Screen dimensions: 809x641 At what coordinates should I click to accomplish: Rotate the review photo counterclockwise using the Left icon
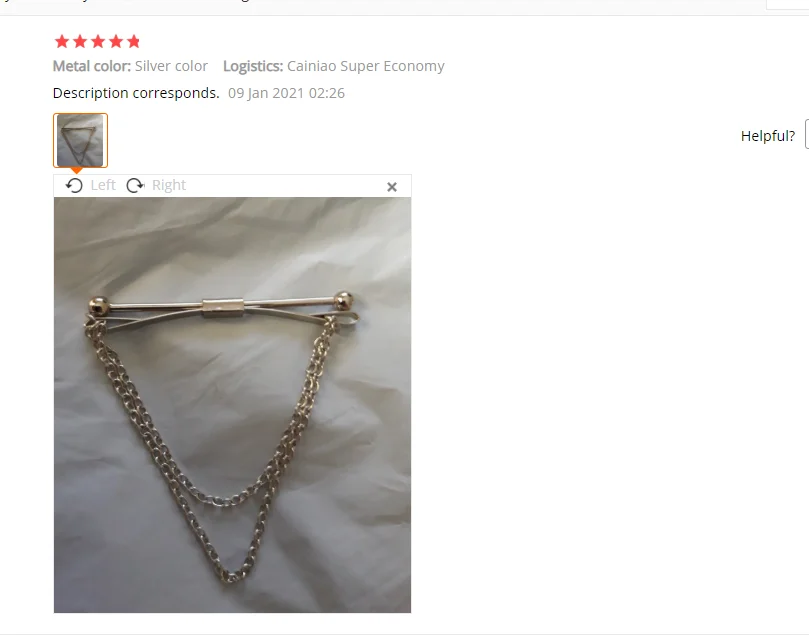[74, 185]
